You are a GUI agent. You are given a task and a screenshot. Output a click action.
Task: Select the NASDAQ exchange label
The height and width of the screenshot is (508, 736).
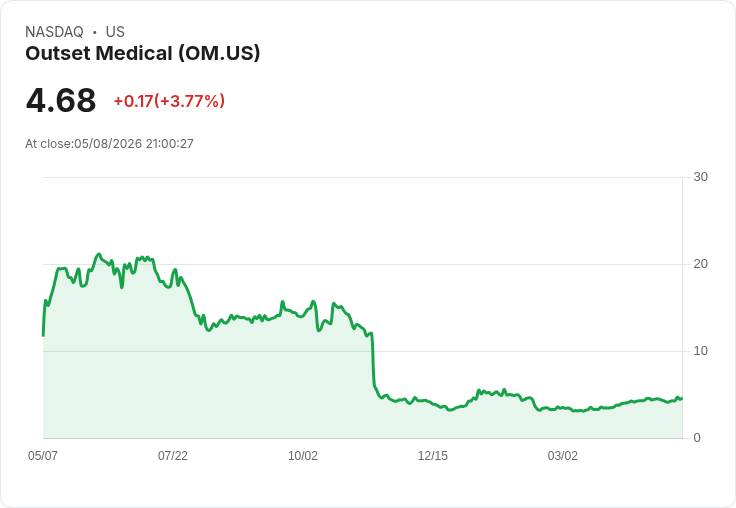[x=54, y=32]
